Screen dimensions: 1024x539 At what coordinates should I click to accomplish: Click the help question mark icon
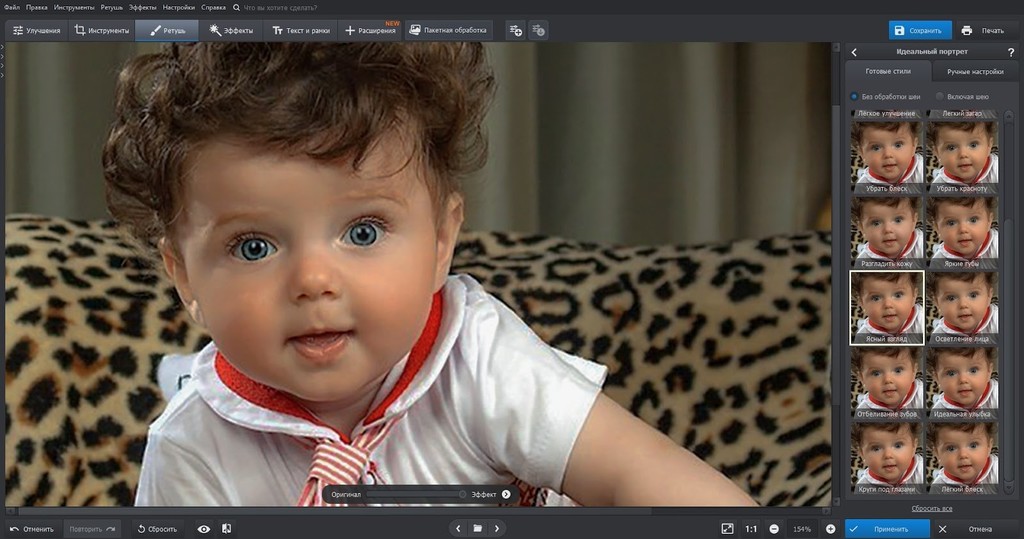click(1011, 52)
